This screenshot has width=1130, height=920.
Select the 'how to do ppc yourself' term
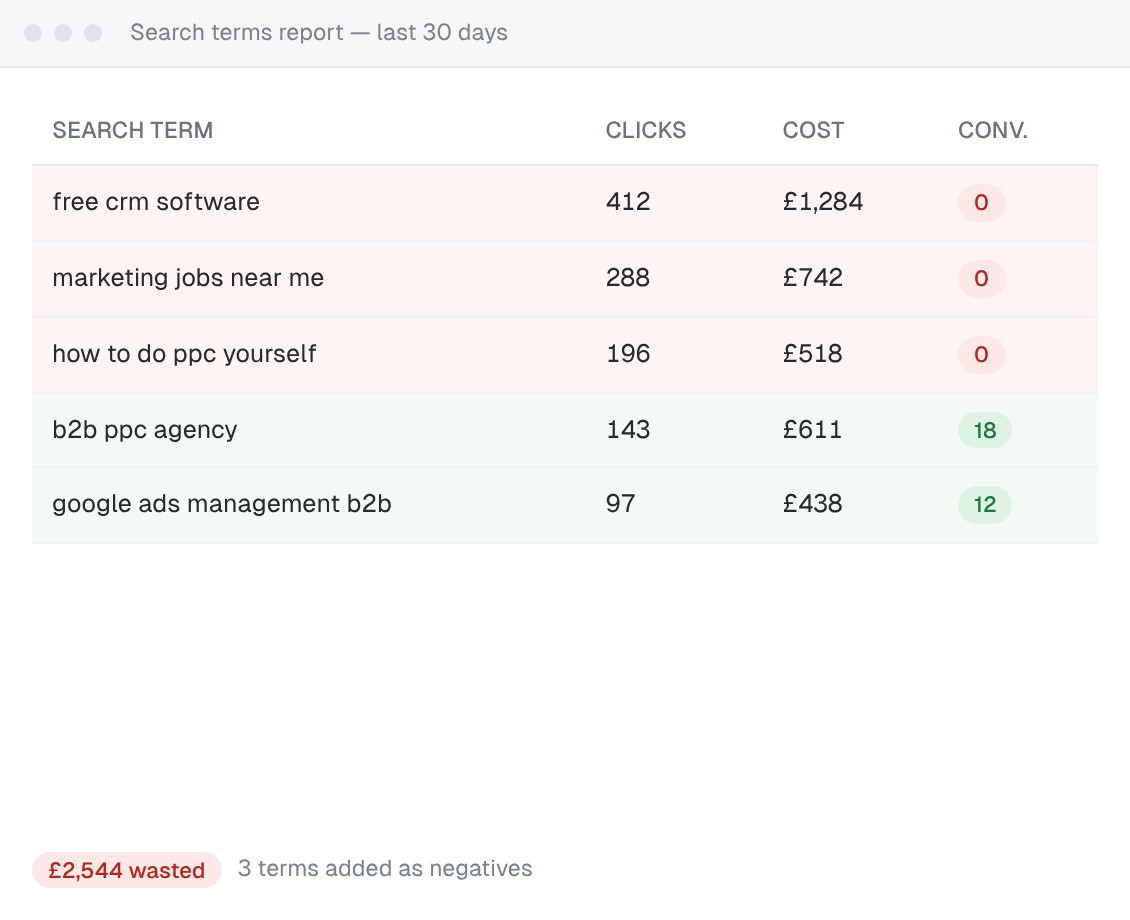(184, 354)
